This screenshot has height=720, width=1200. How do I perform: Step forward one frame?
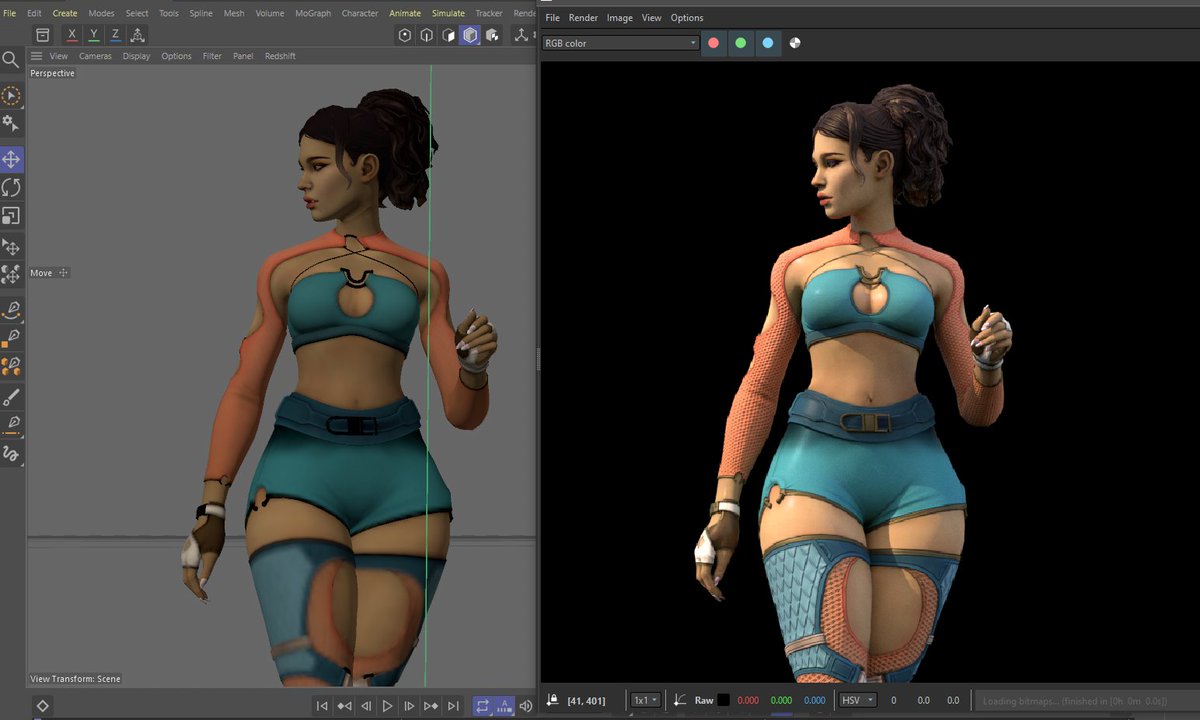click(x=409, y=706)
